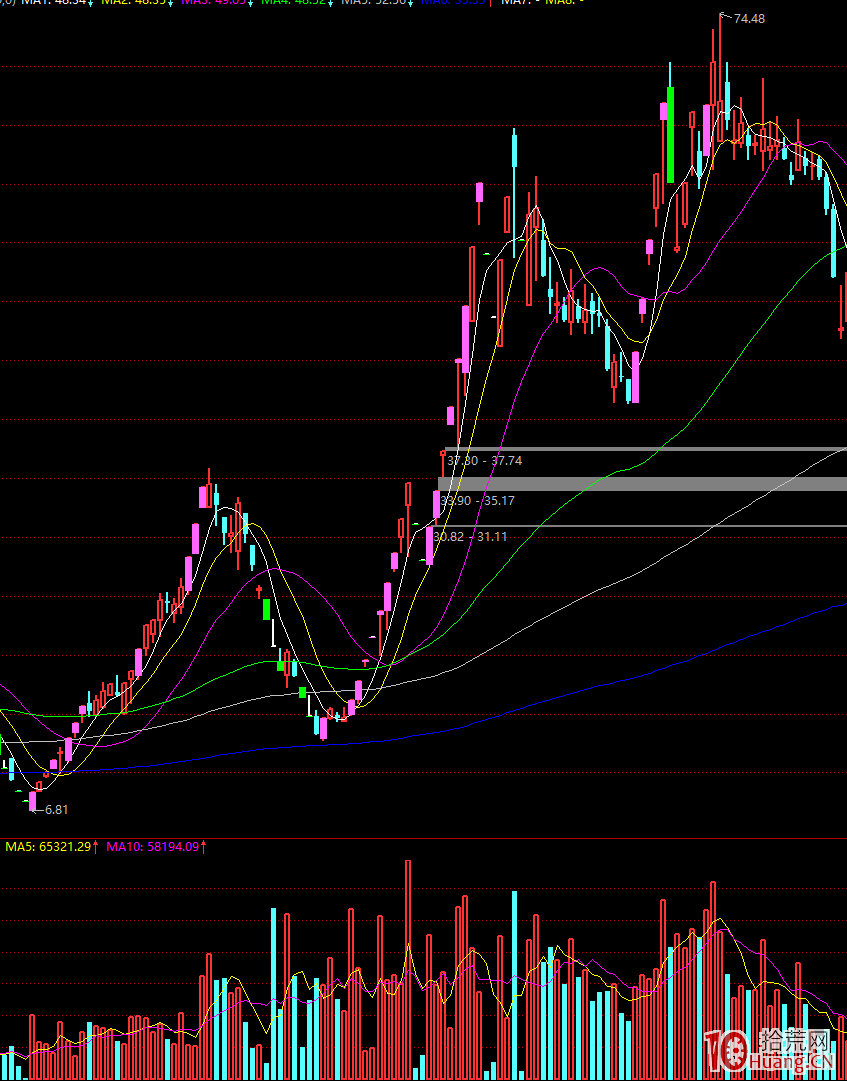Click the red candlestick marked 74.48
This screenshot has height=1081, width=847.
tap(720, 76)
